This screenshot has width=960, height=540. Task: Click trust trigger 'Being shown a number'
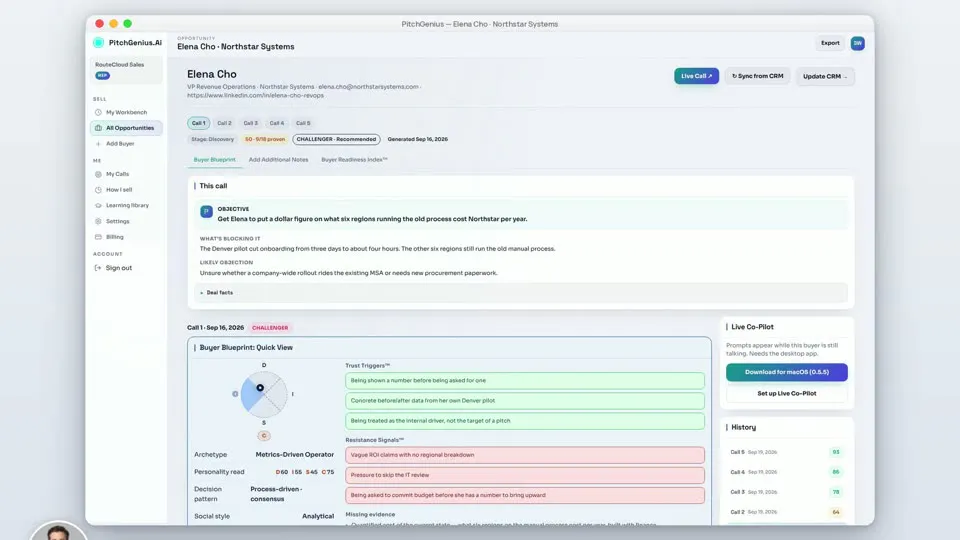525,380
